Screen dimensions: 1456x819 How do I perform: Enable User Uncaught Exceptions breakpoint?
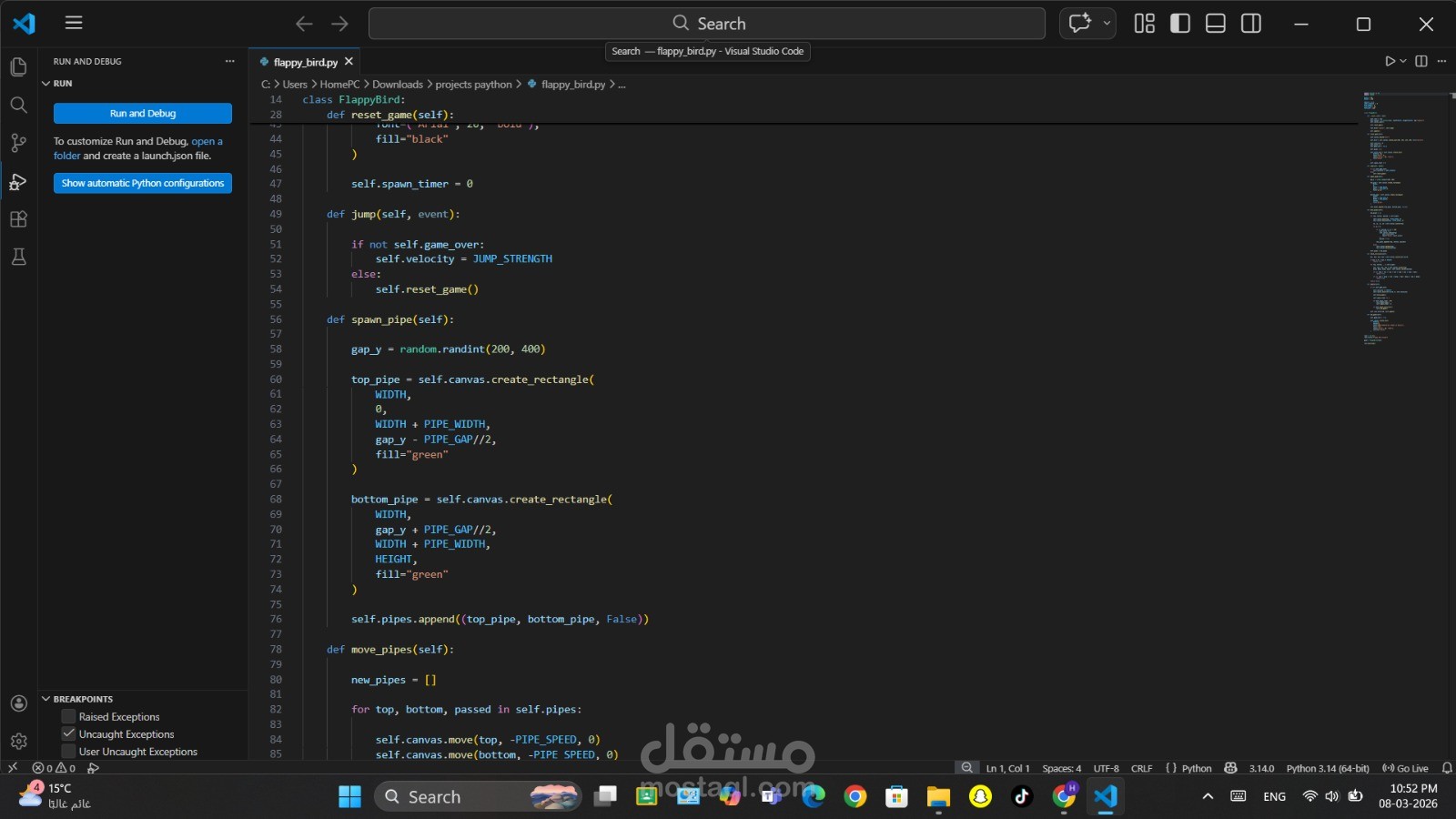click(x=68, y=751)
